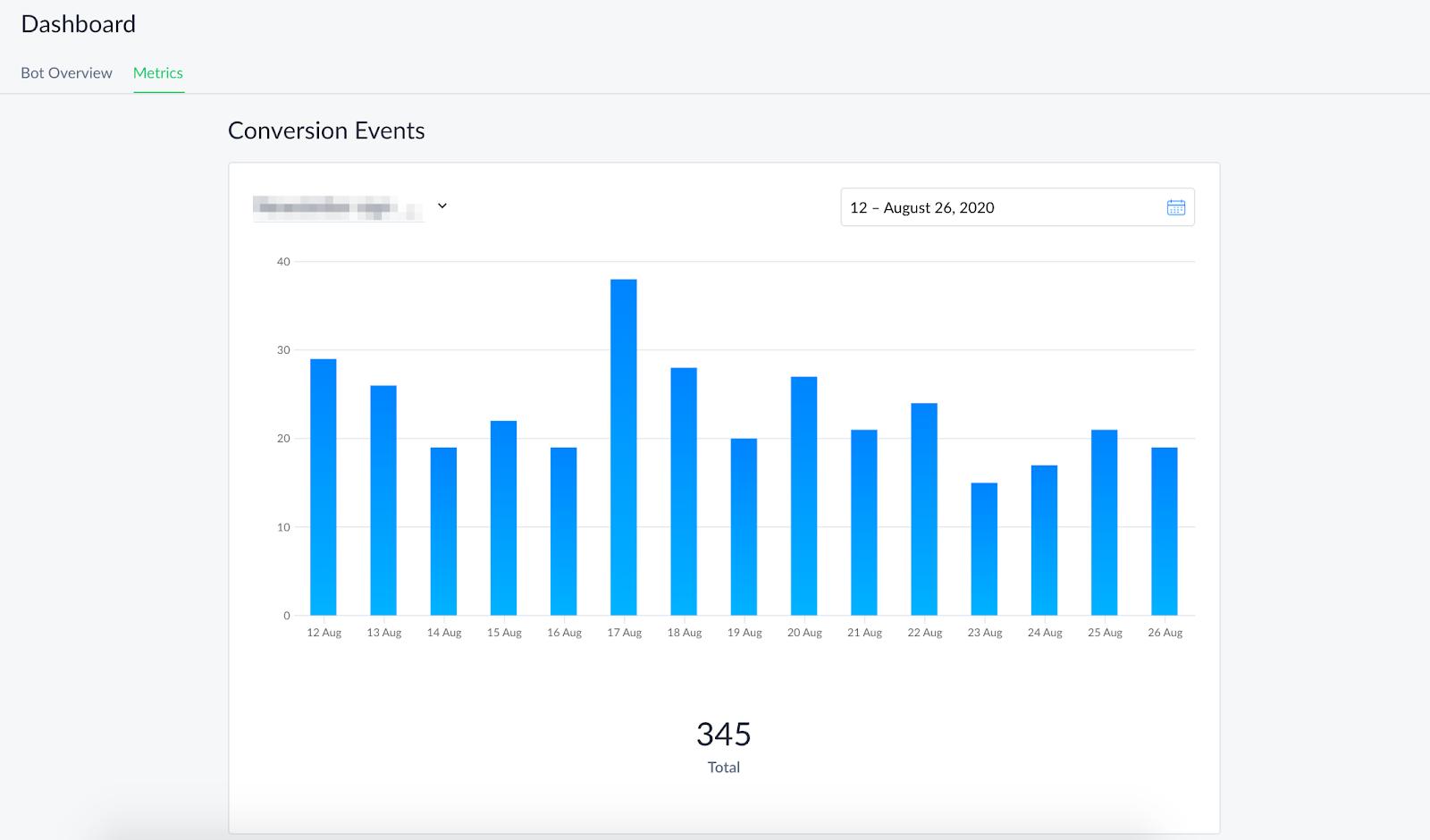Click the 13 Aug bar
1430x840 pixels.
pyautogui.click(x=383, y=500)
